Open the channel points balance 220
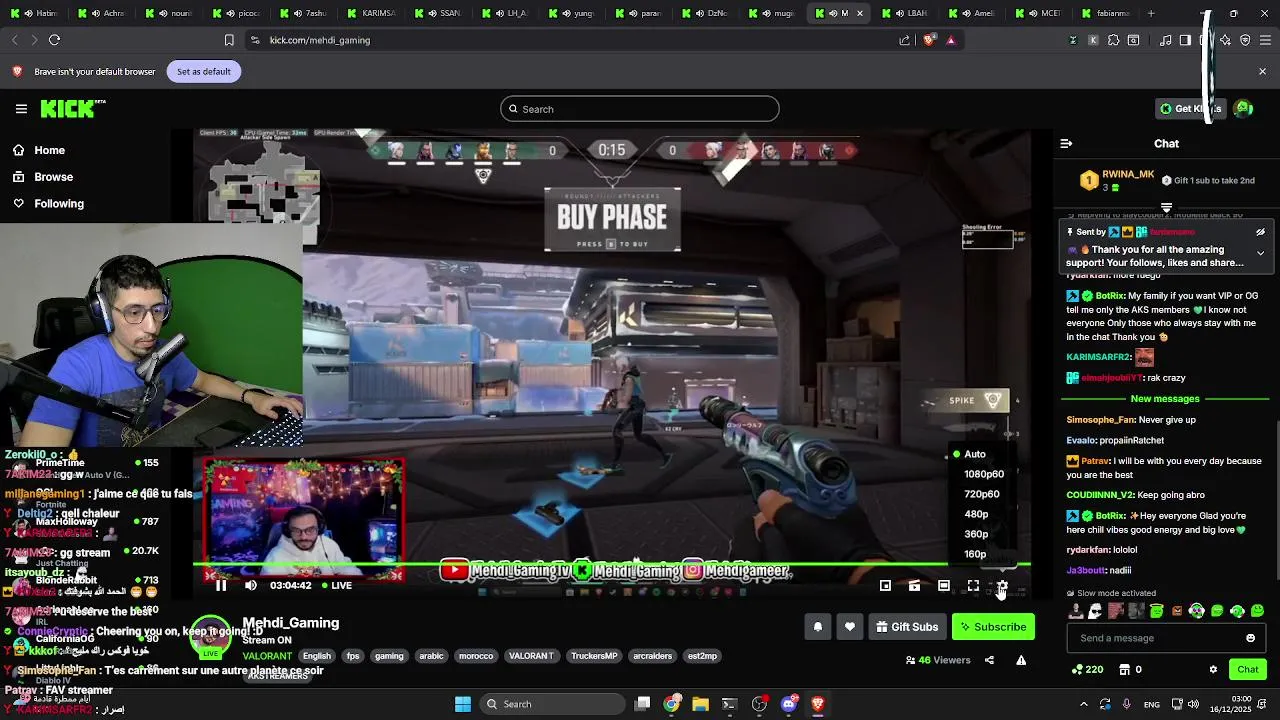This screenshot has width=1280, height=720. click(x=1087, y=670)
